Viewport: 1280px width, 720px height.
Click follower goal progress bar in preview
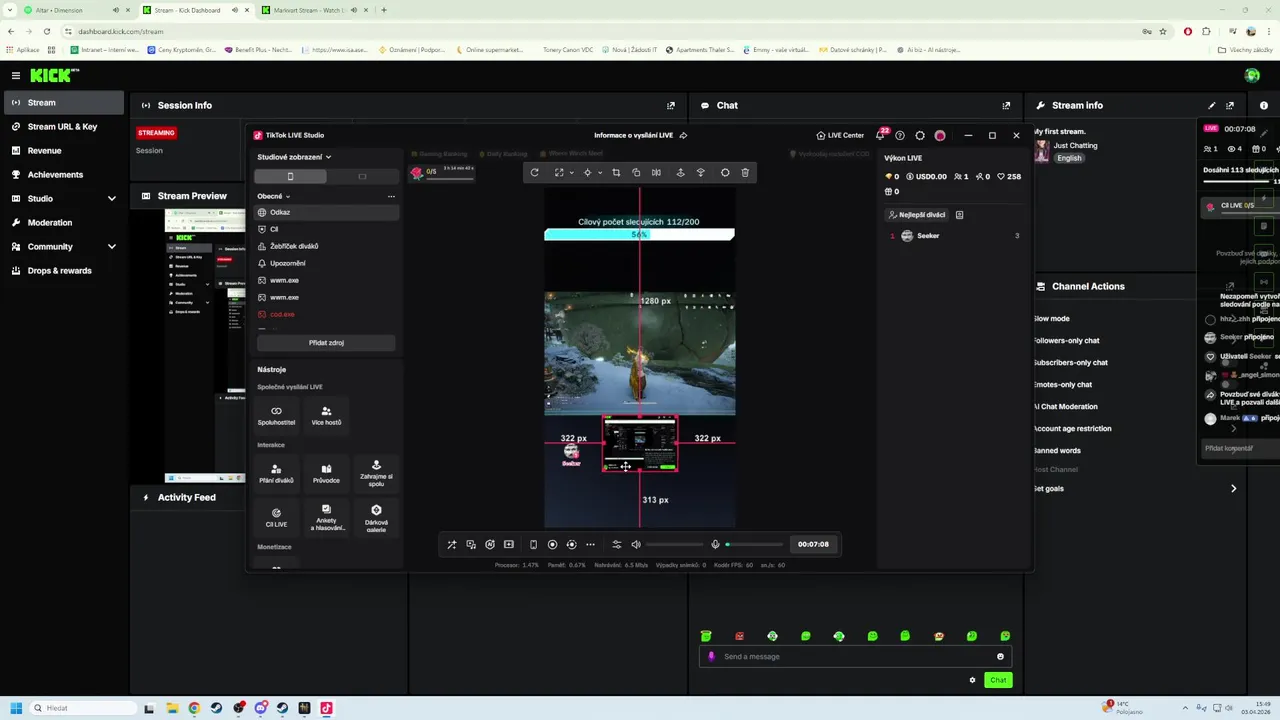[639, 234]
